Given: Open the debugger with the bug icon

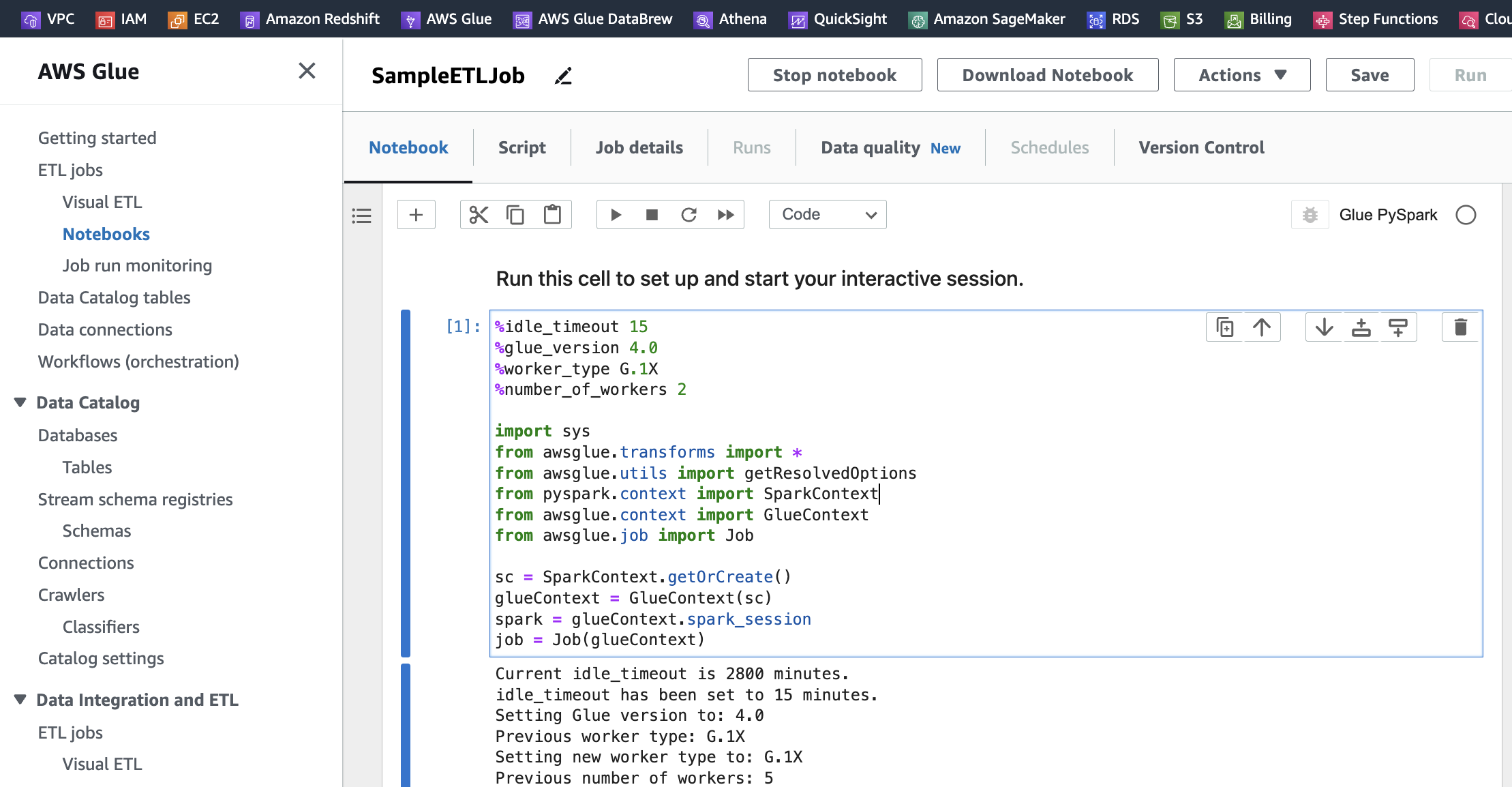Looking at the screenshot, I should [1310, 214].
